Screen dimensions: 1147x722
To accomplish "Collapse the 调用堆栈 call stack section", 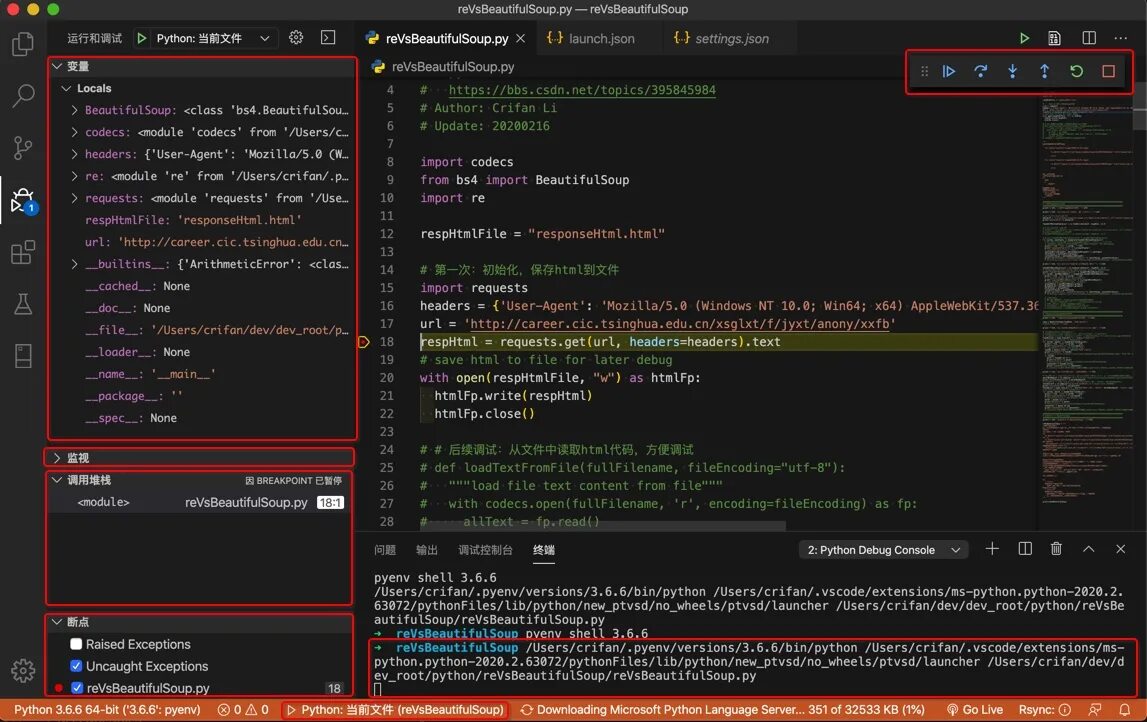I will [x=57, y=480].
